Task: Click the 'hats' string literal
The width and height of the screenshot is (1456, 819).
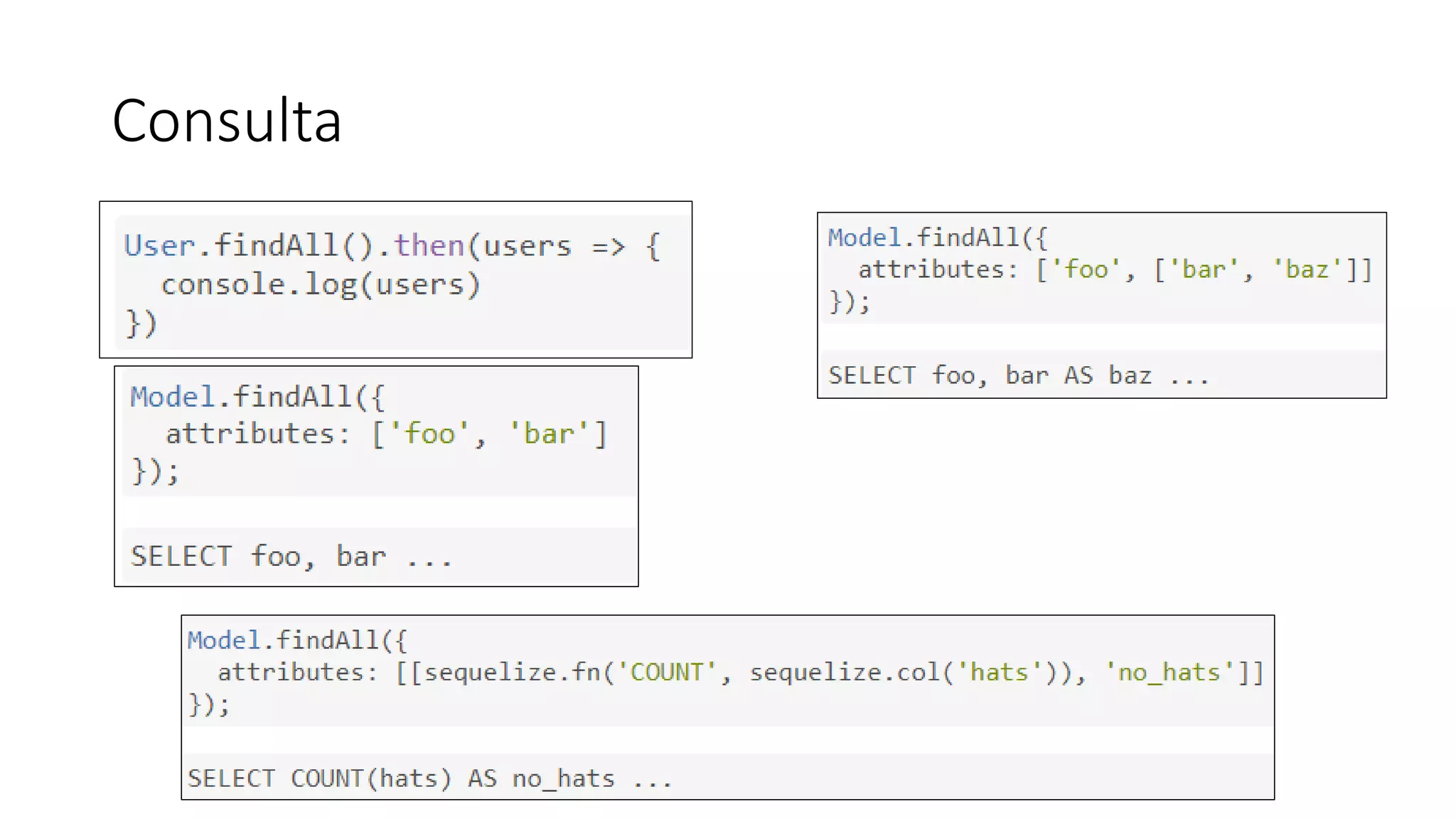Action: click(999, 672)
